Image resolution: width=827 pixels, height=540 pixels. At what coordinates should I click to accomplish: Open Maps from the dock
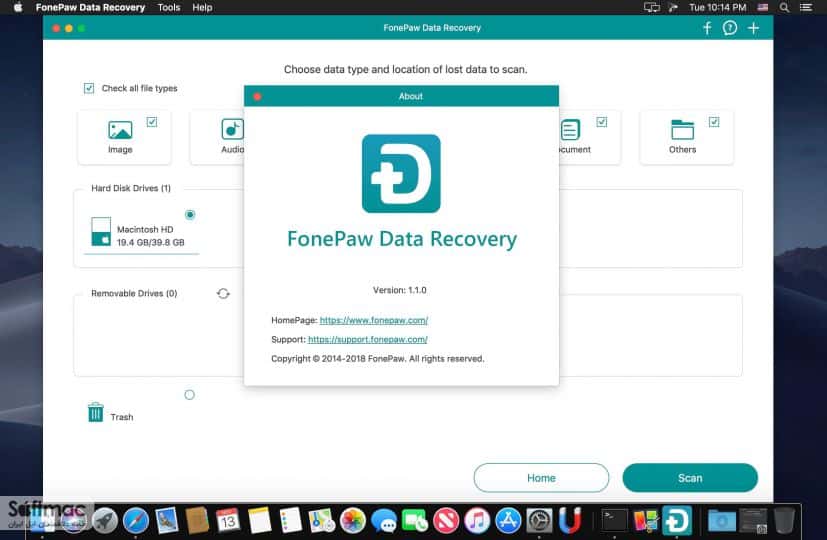point(321,521)
